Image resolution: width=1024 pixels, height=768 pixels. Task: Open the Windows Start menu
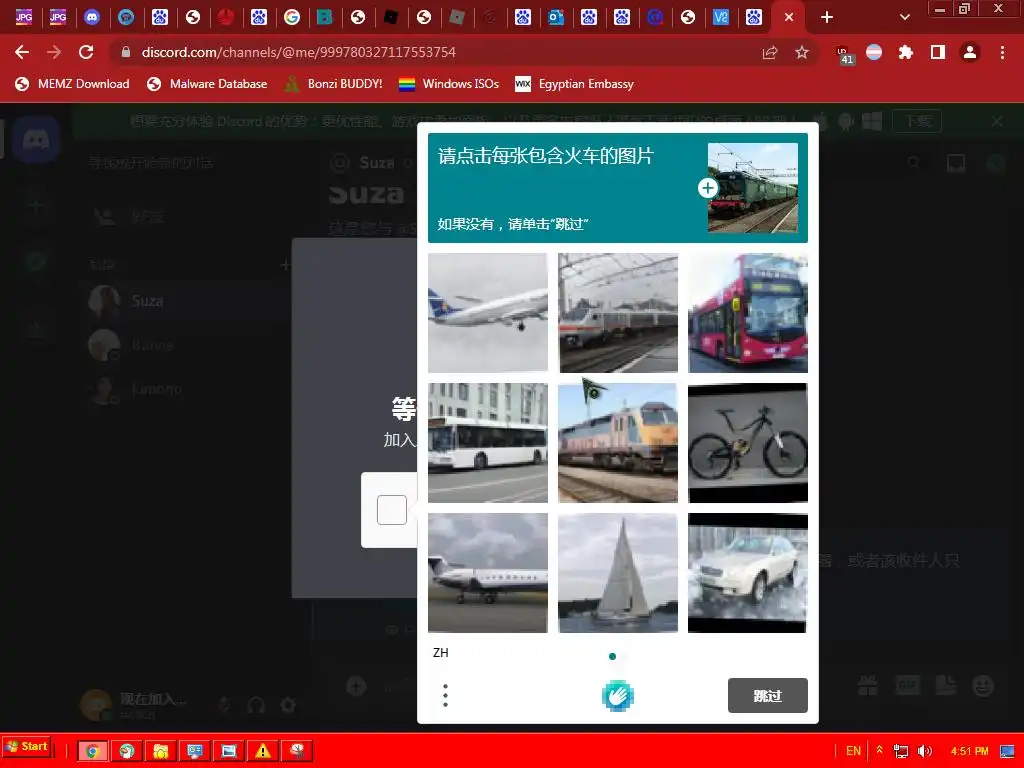(x=27, y=746)
